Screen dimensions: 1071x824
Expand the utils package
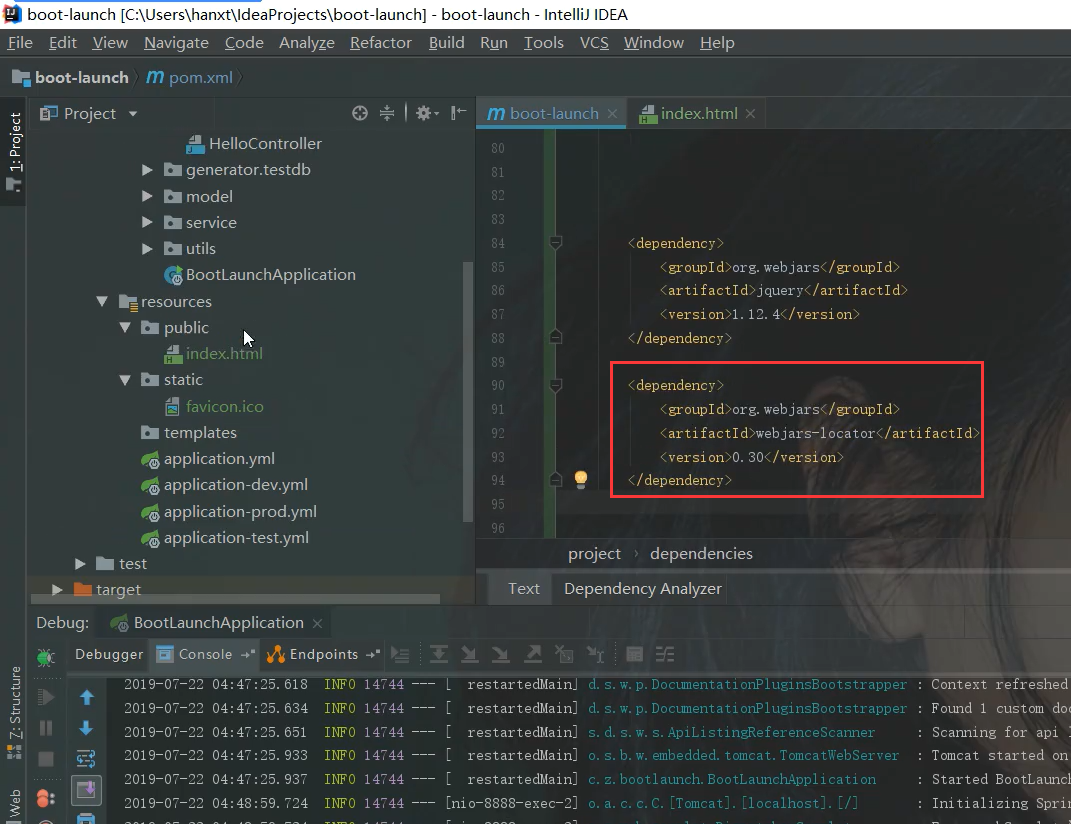pos(147,249)
